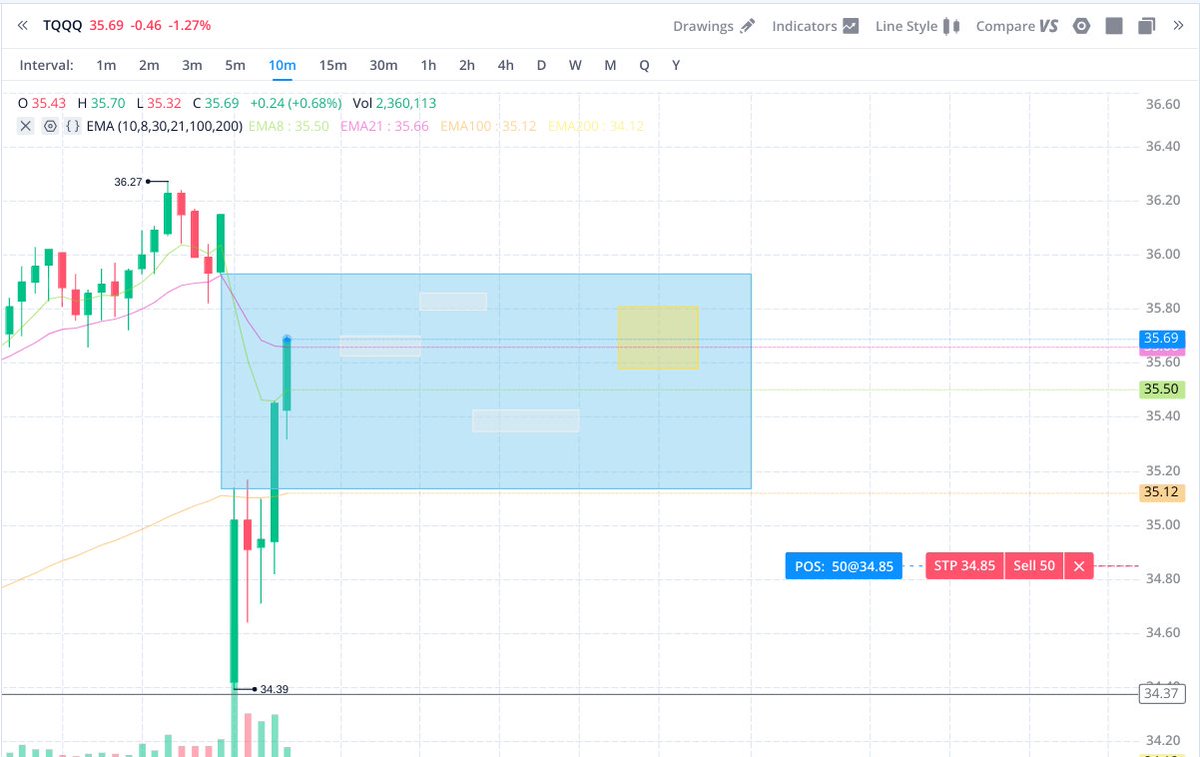
Task: Select the 2h interval
Action: click(467, 65)
